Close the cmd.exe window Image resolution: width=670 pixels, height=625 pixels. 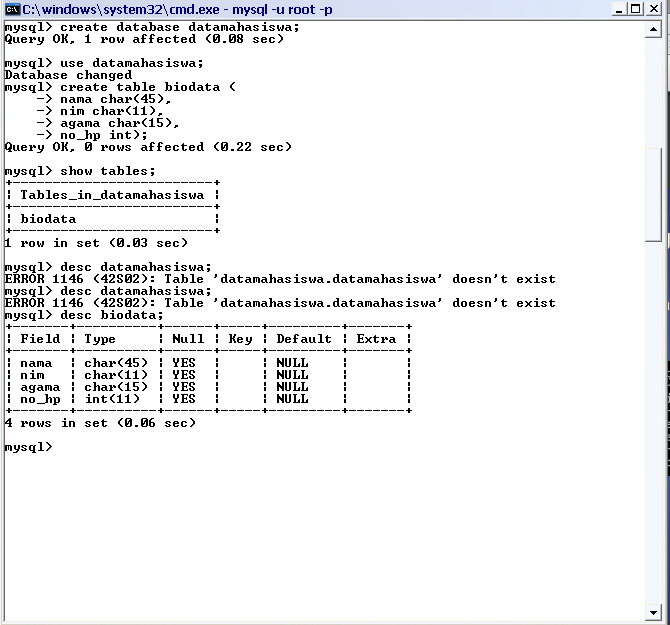(x=654, y=9)
